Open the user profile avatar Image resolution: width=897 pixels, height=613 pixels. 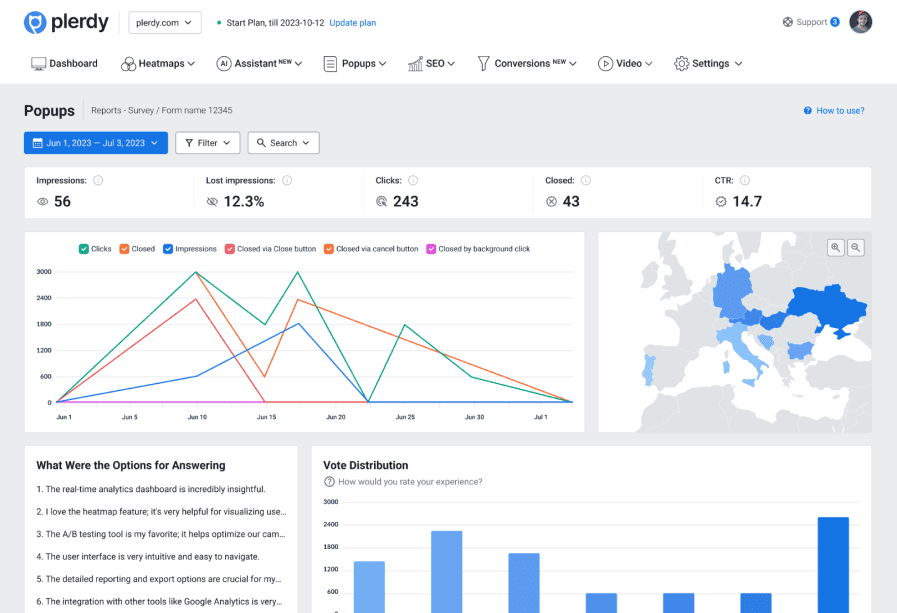[860, 22]
